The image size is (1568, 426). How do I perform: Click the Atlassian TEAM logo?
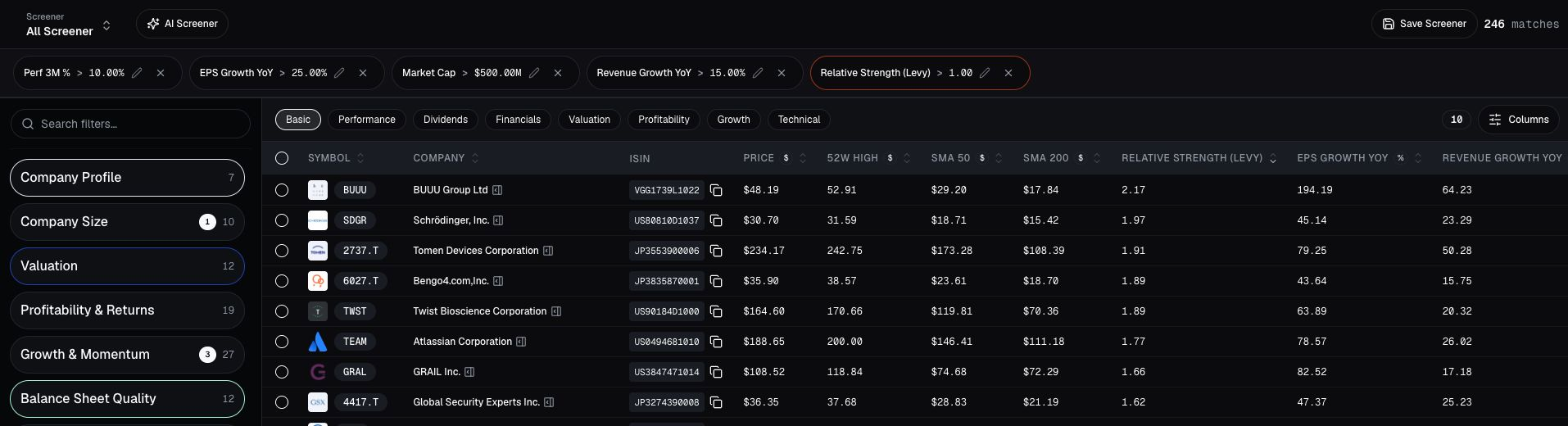(x=318, y=342)
